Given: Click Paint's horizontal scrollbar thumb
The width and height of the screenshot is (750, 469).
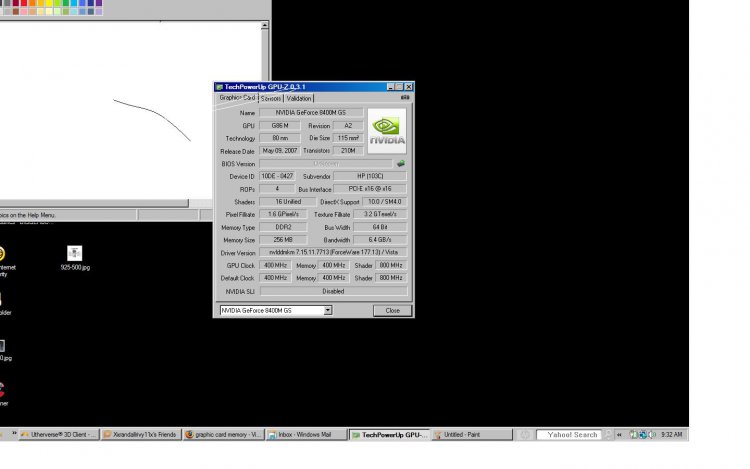Looking at the screenshot, I should click(x=94, y=203).
